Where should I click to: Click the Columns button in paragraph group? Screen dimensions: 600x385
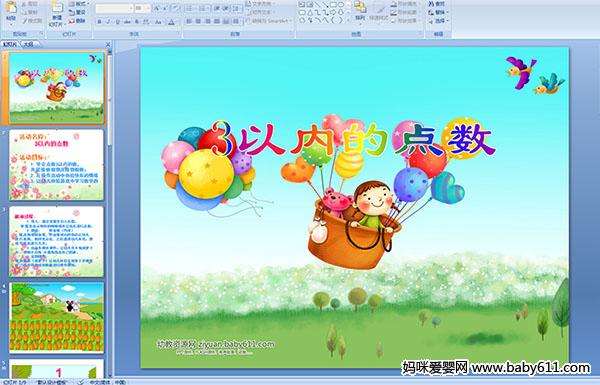point(236,21)
